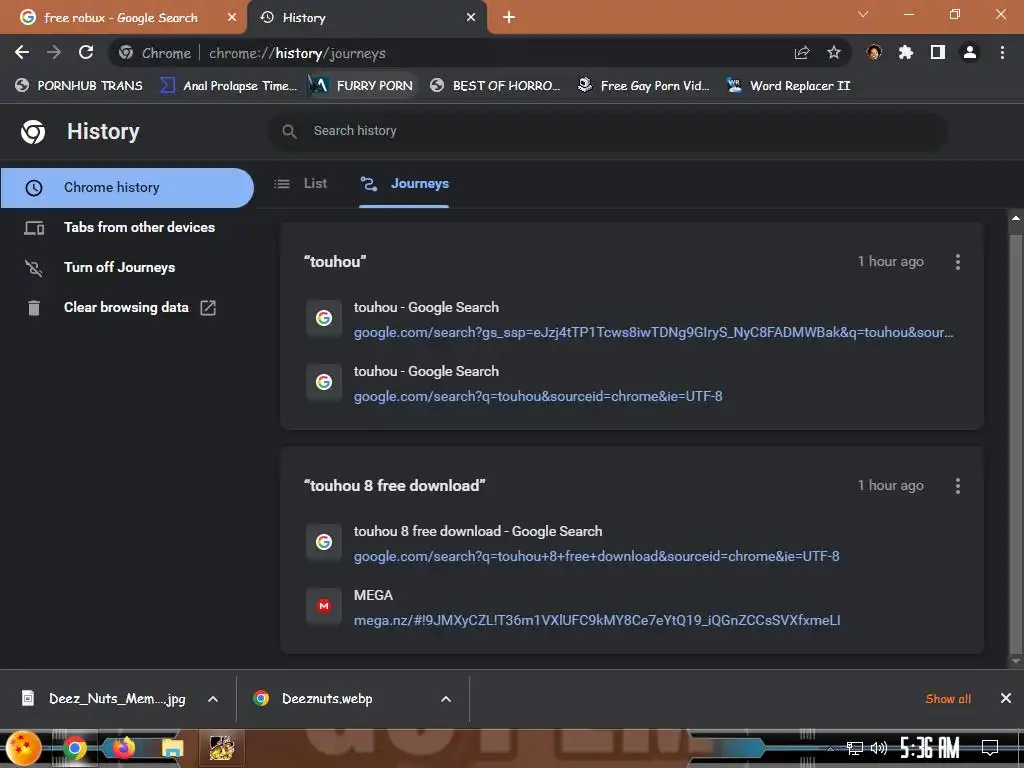
Task: Click the pinned extension avatar icon
Action: 874,52
